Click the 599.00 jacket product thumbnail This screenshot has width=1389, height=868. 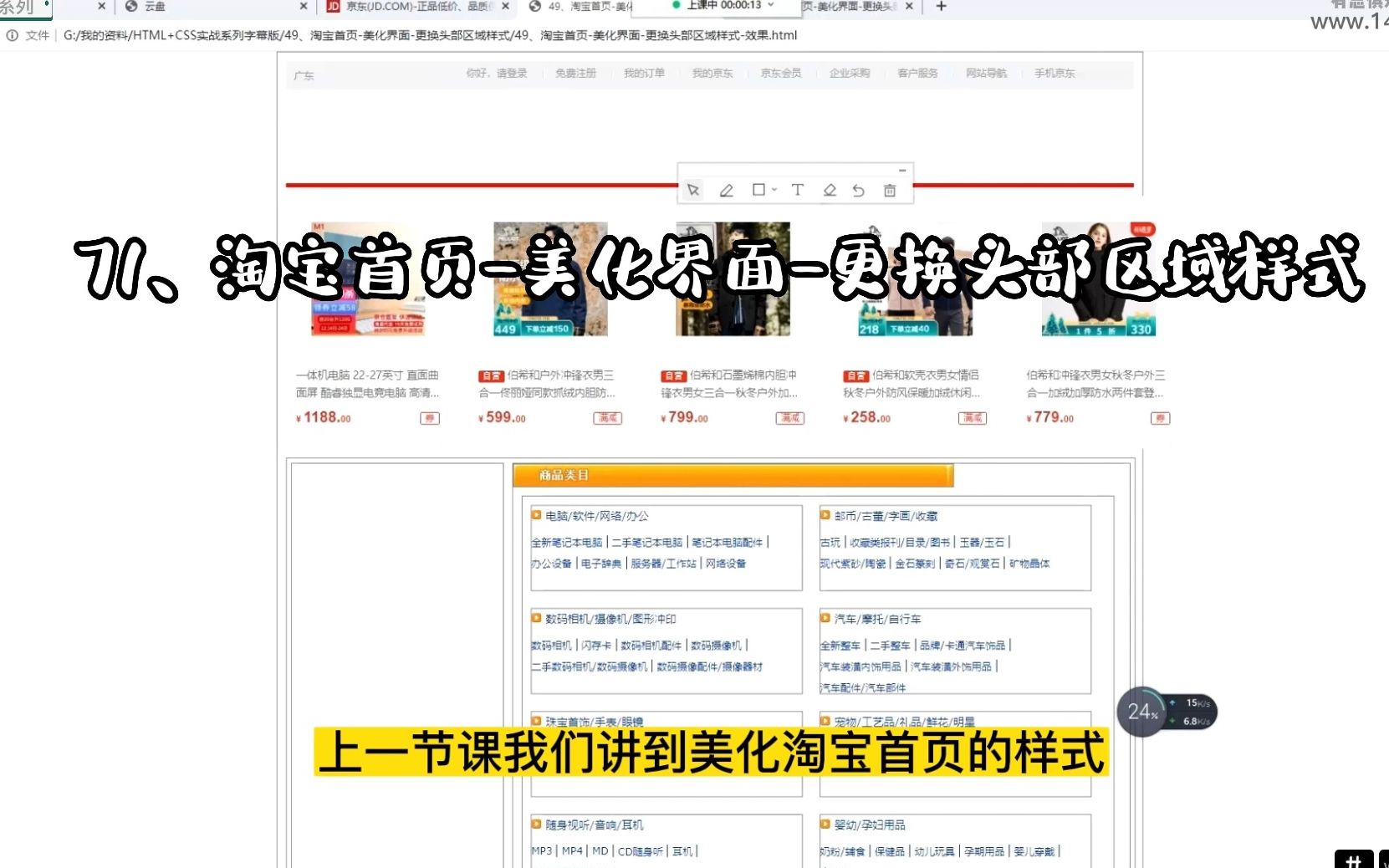[x=550, y=278]
